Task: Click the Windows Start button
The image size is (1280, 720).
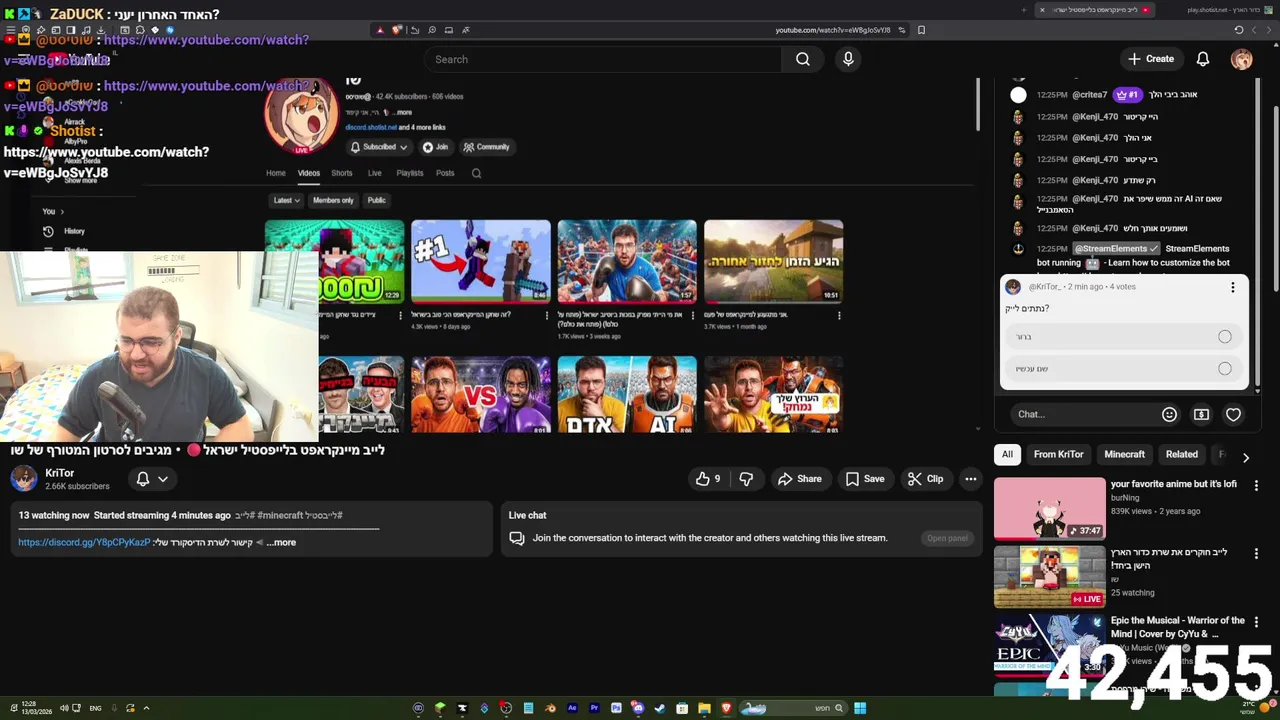Action: click(860, 708)
